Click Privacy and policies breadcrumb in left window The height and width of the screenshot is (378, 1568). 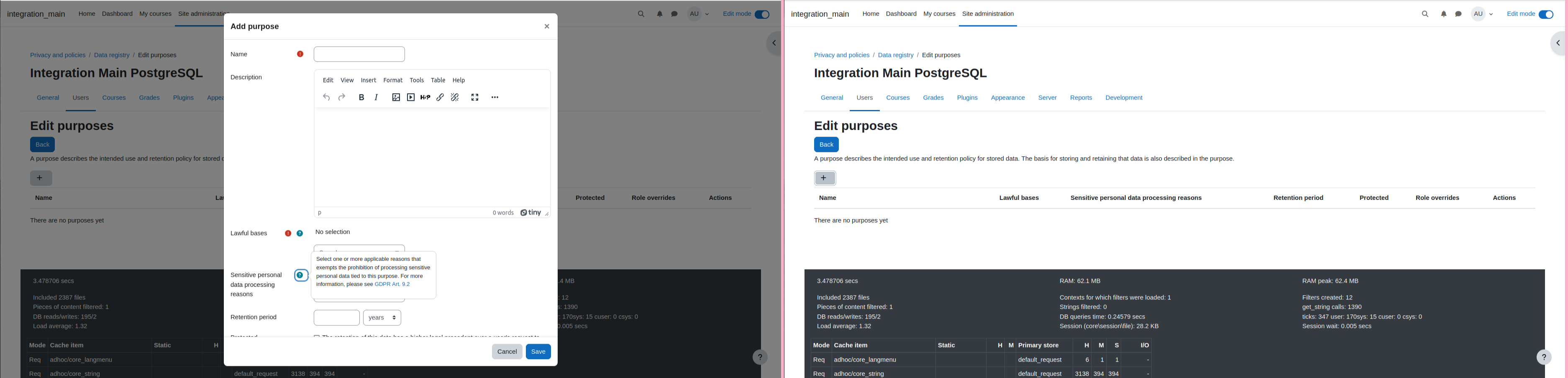coord(58,55)
